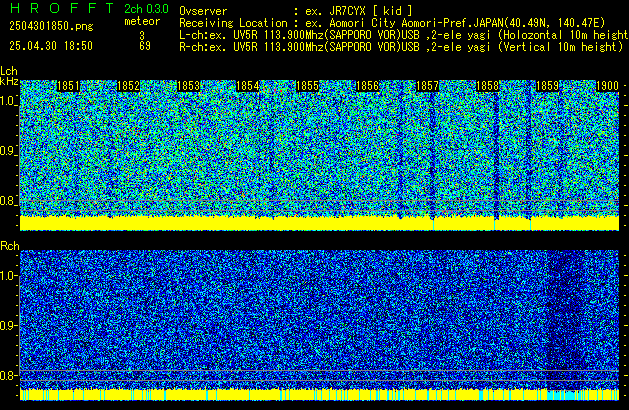
Task: Click the Rch channel label
Action: click(10, 246)
